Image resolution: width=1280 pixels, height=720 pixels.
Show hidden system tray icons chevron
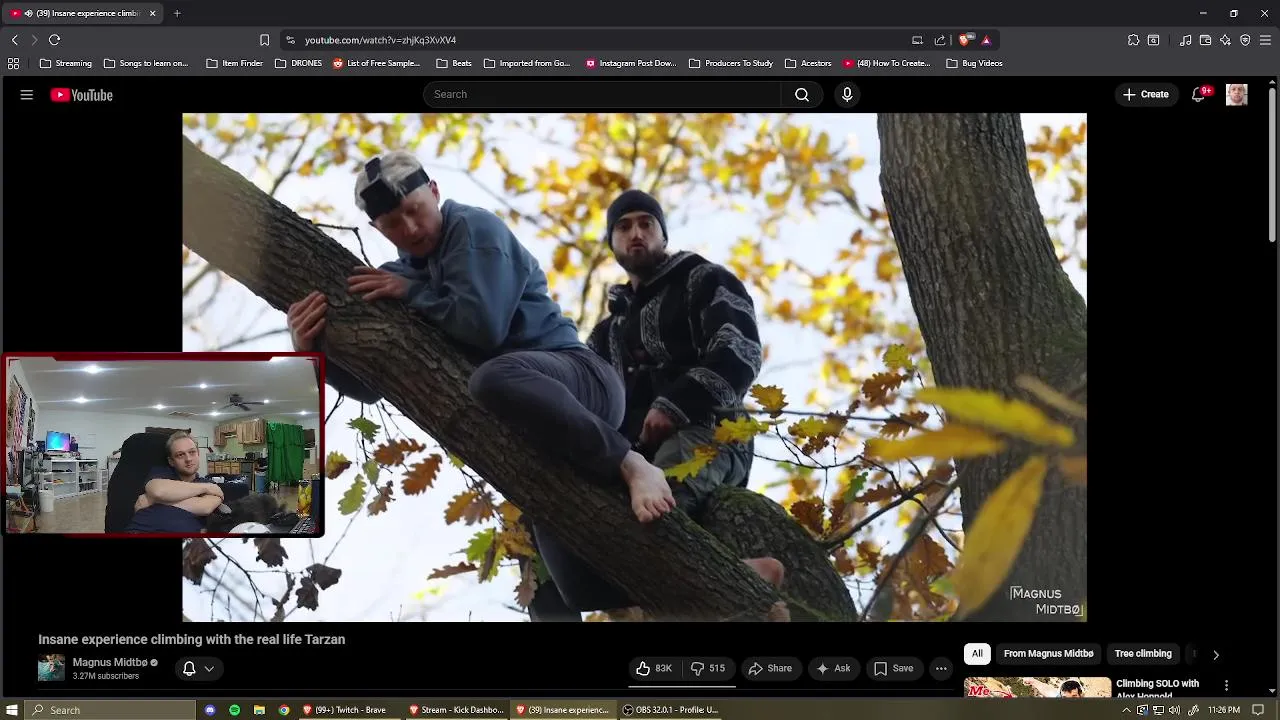(x=1127, y=710)
